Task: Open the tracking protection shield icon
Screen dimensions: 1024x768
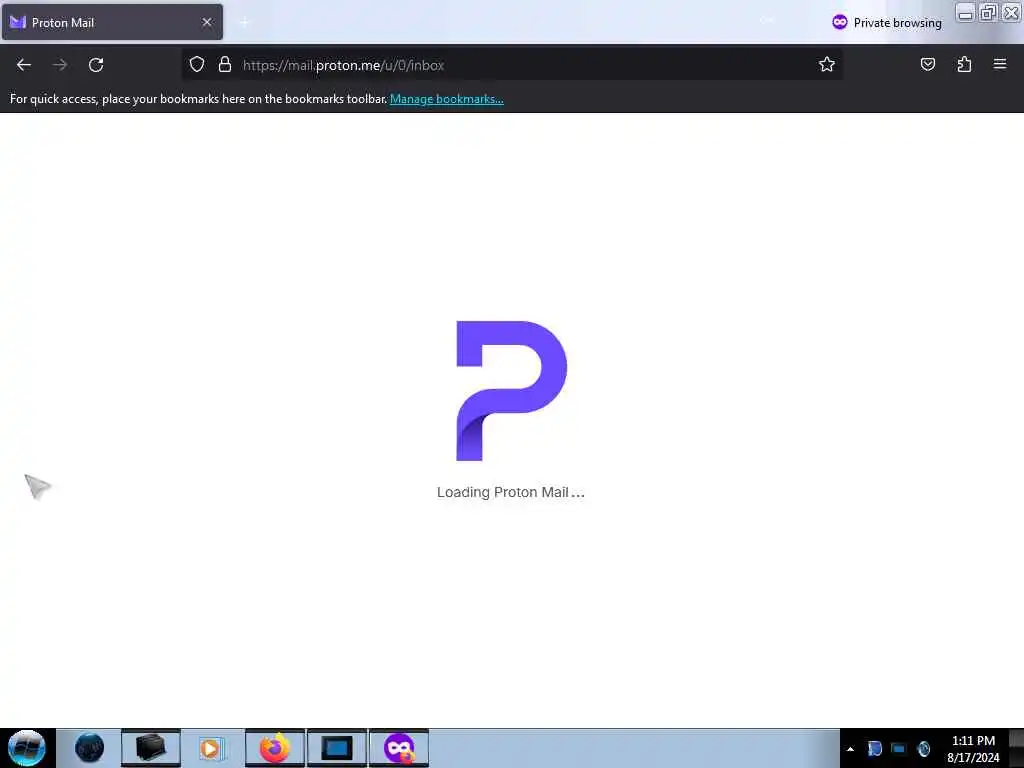Action: click(197, 64)
